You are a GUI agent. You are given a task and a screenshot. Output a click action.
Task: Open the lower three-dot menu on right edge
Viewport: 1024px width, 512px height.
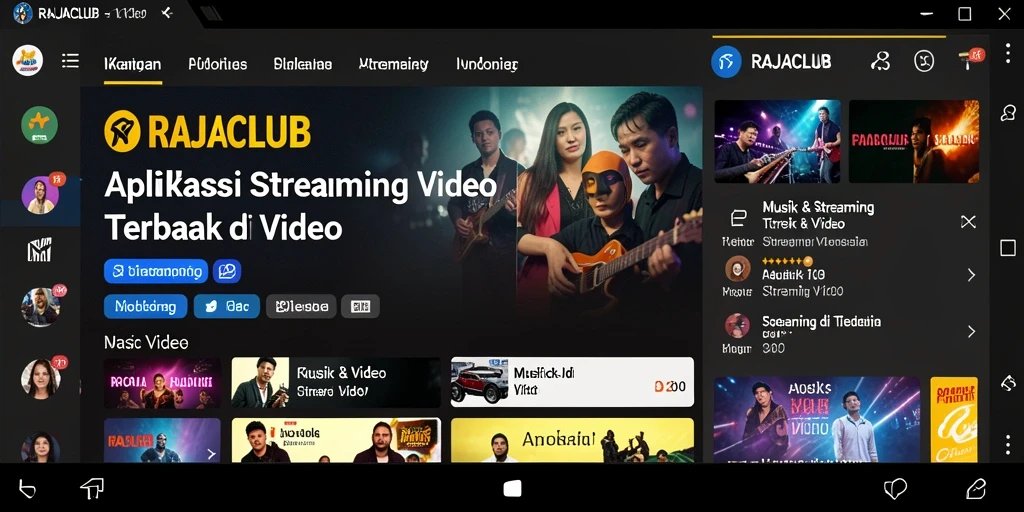pyautogui.click(x=1008, y=445)
